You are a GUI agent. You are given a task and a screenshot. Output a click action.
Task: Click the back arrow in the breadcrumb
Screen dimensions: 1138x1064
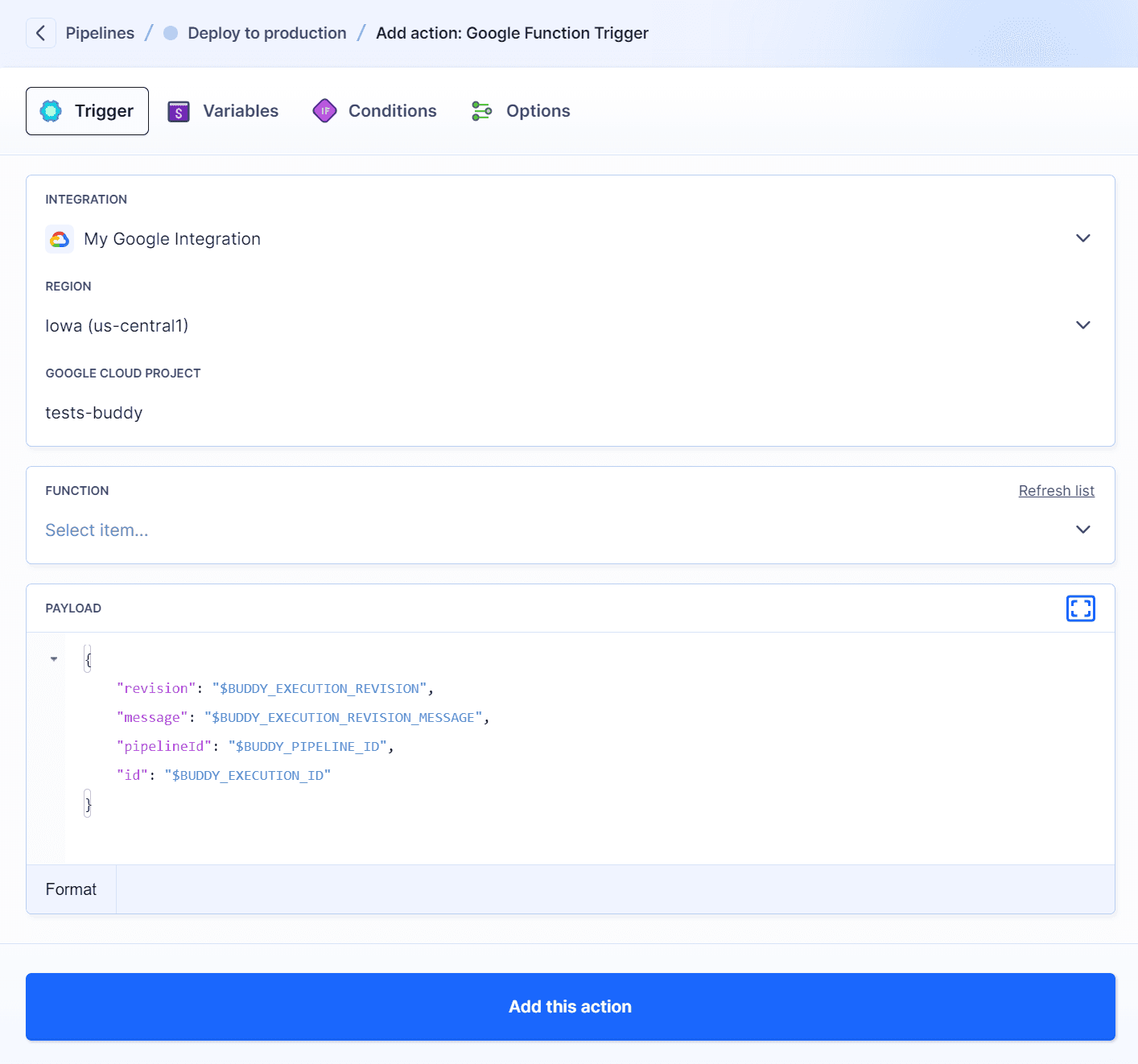(40, 32)
